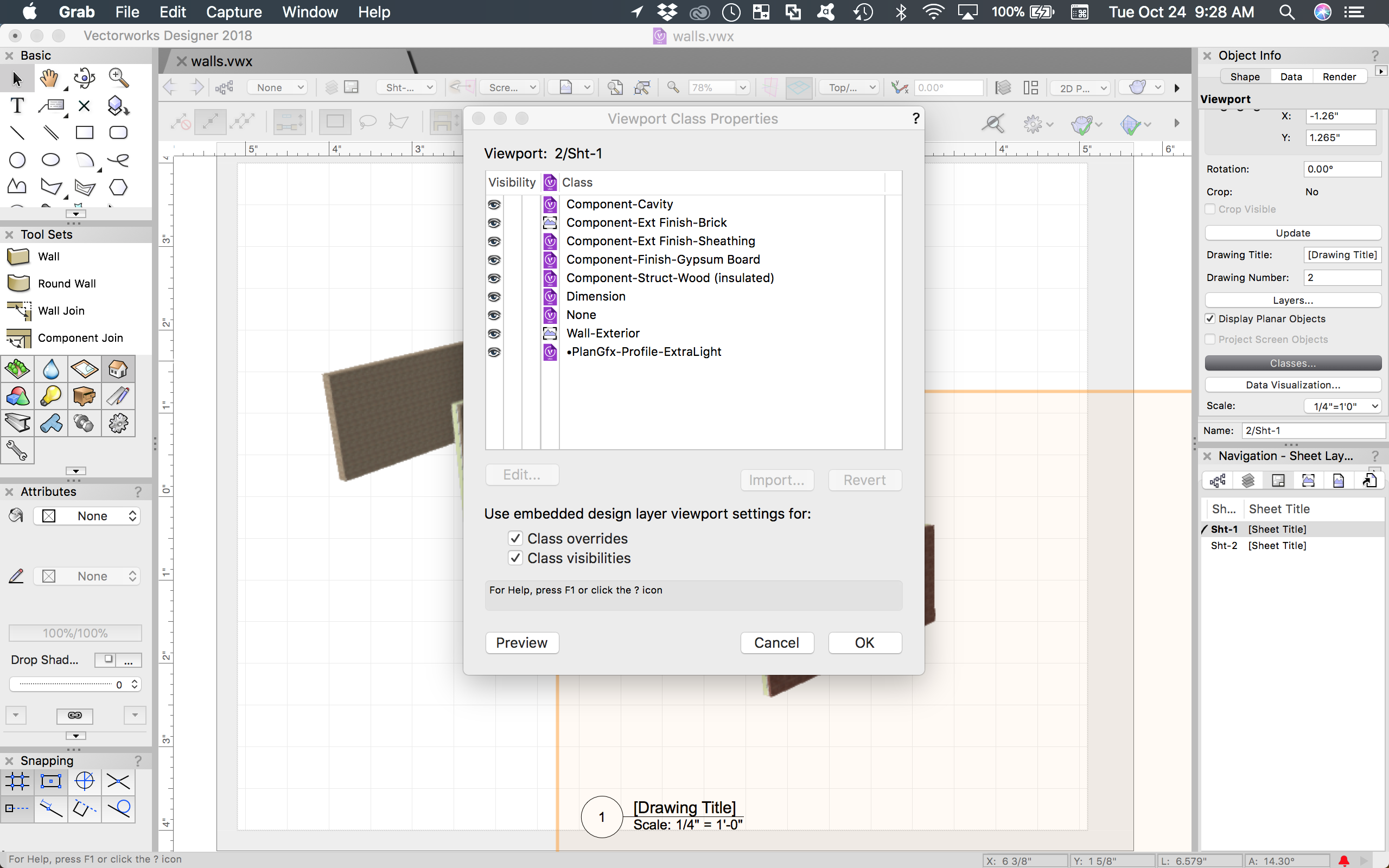
Task: Uncheck the Class overrides checkbox
Action: 515,538
